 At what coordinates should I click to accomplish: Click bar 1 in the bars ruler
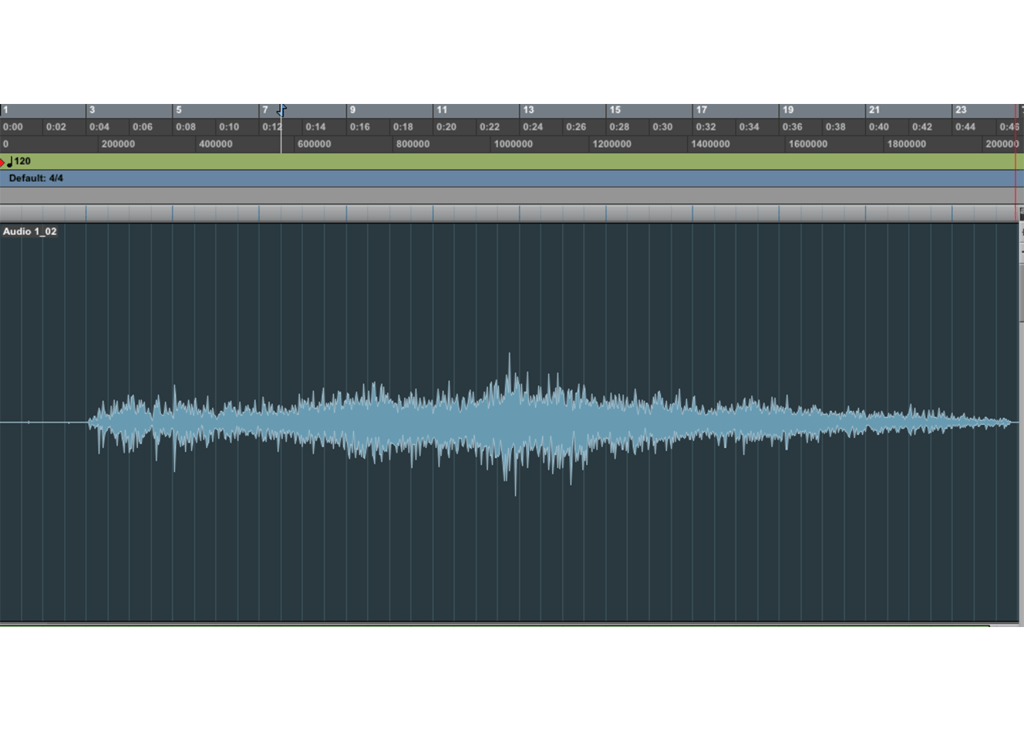click(6, 110)
